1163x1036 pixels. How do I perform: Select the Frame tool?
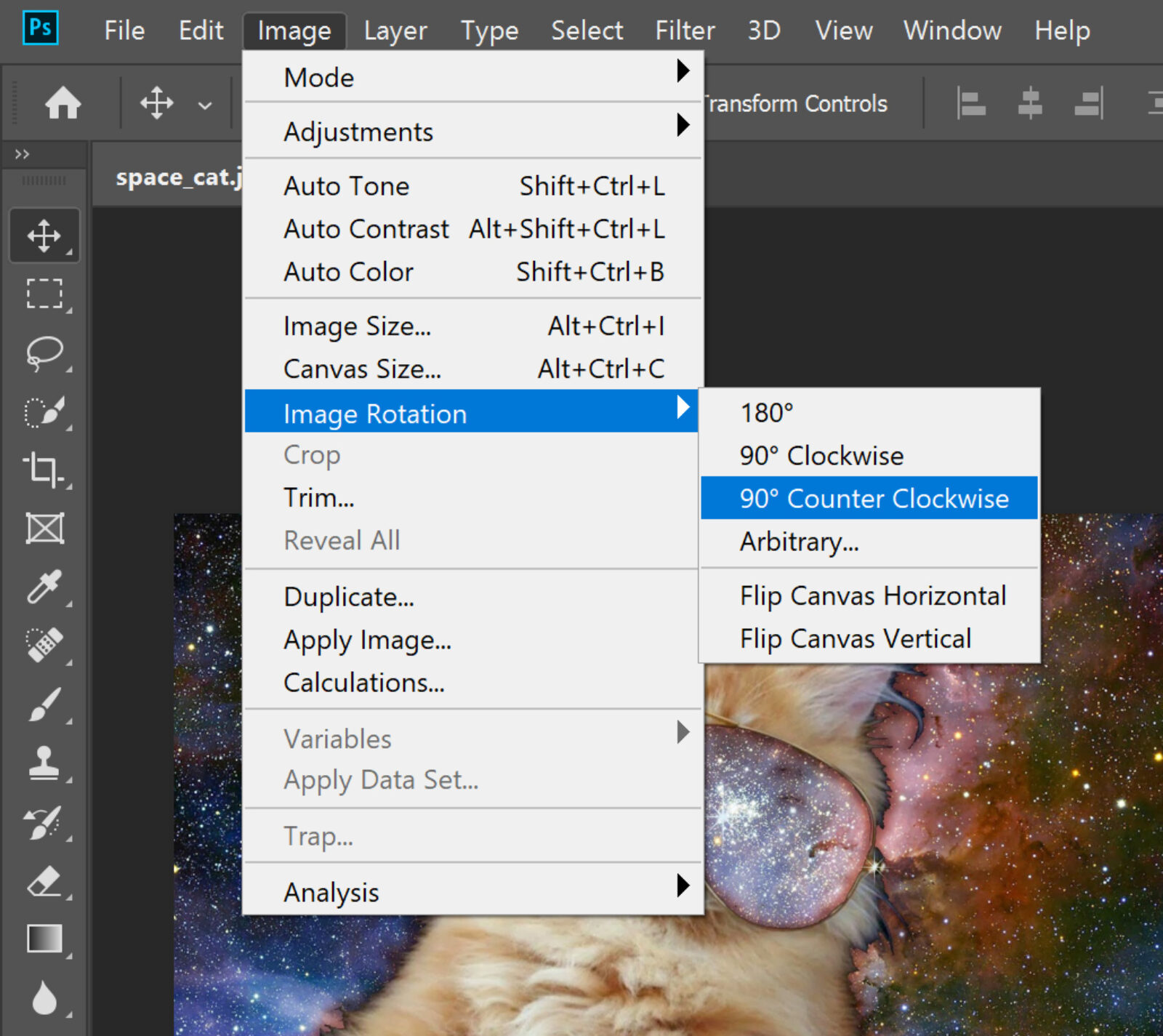click(44, 529)
